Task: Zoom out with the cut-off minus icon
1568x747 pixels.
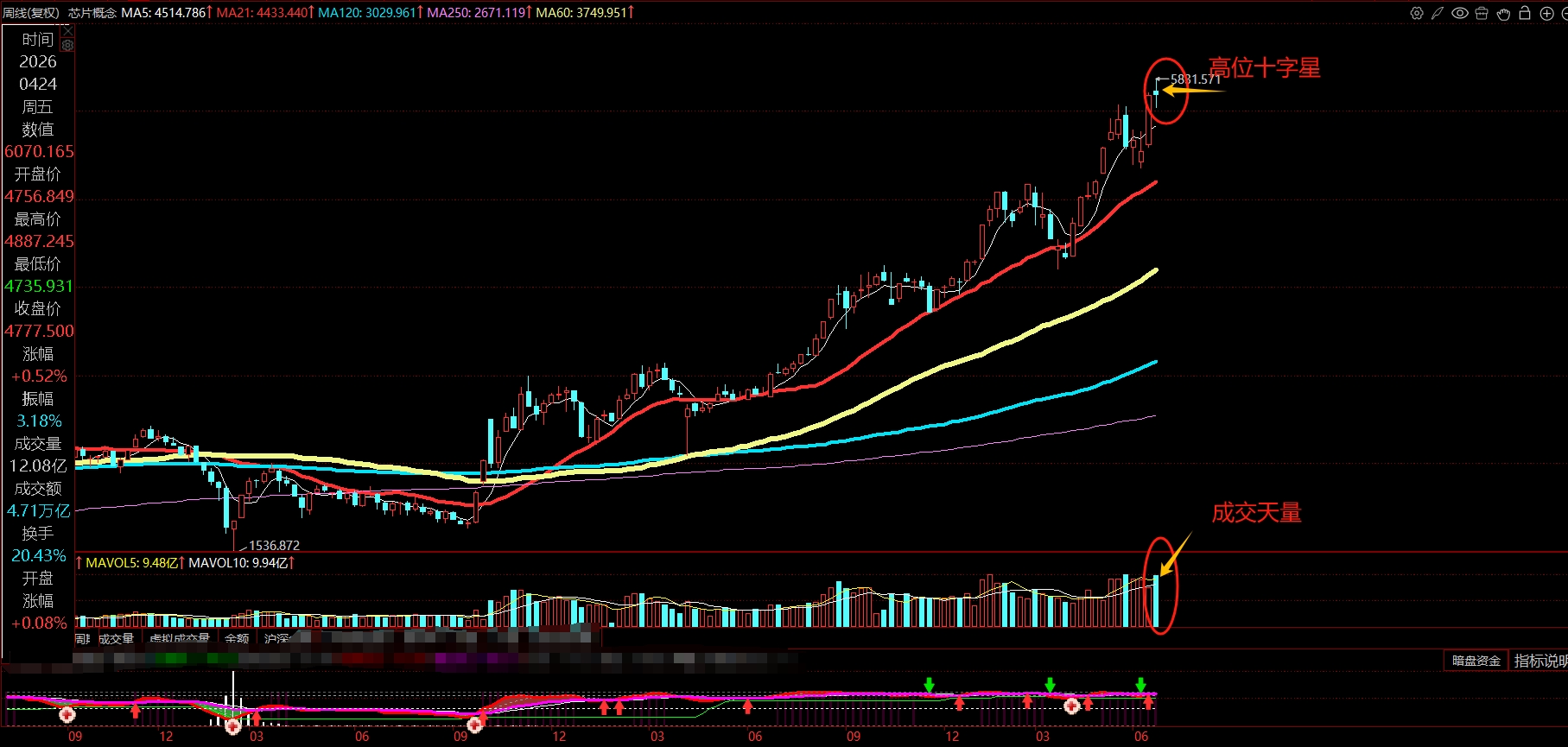Action: [x=1564, y=13]
